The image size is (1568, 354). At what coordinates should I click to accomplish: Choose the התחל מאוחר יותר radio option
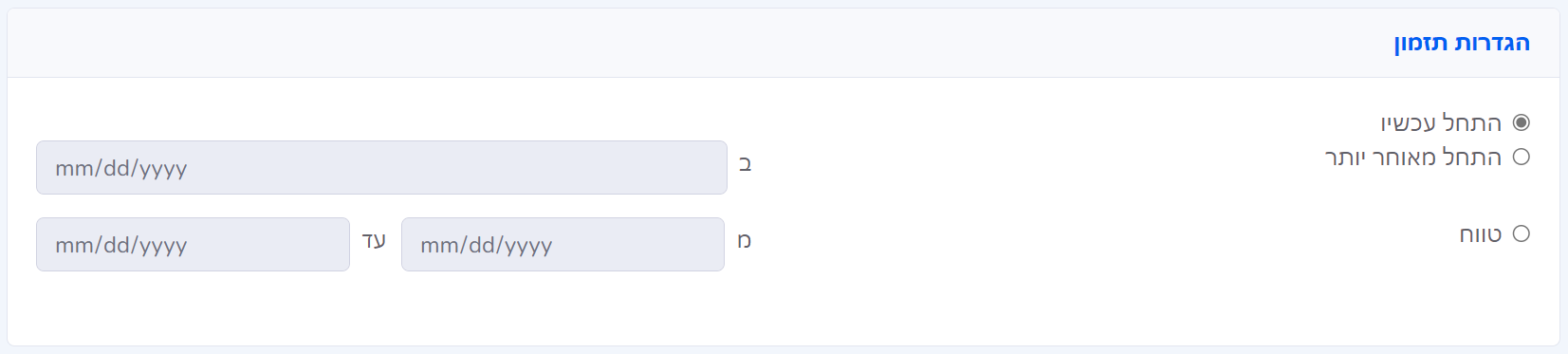click(1522, 157)
